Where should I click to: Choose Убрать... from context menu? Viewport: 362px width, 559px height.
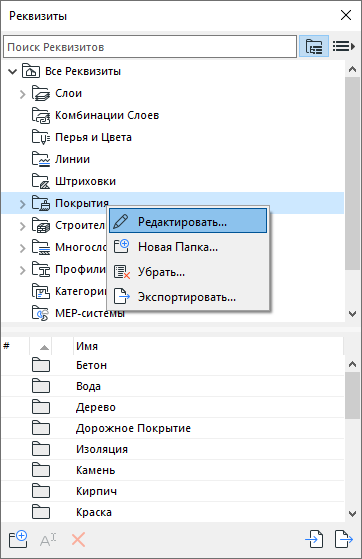(x=188, y=272)
